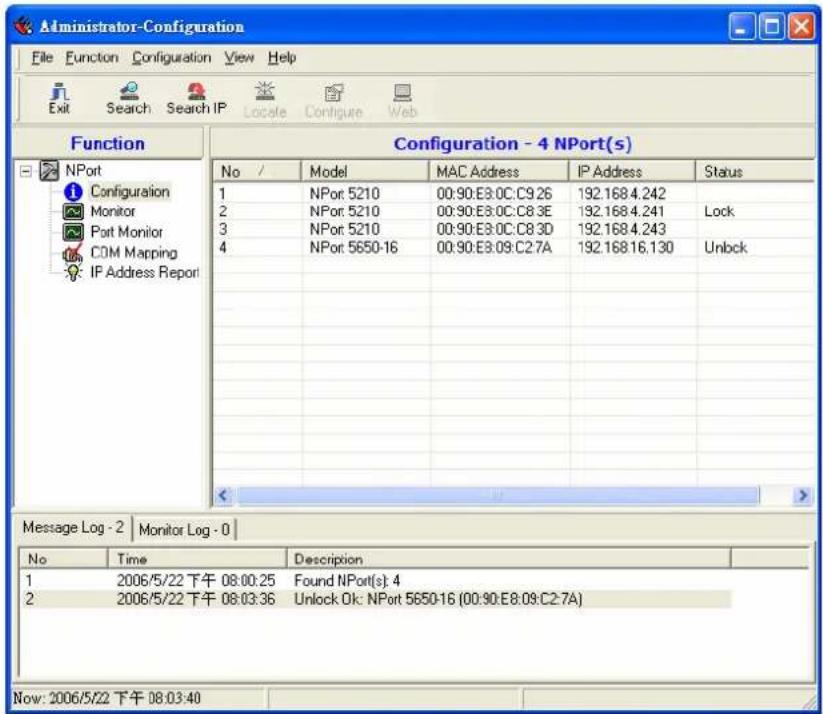Click the horizontal scrollbar thumb
The height and width of the screenshot is (714, 823).
click(498, 495)
